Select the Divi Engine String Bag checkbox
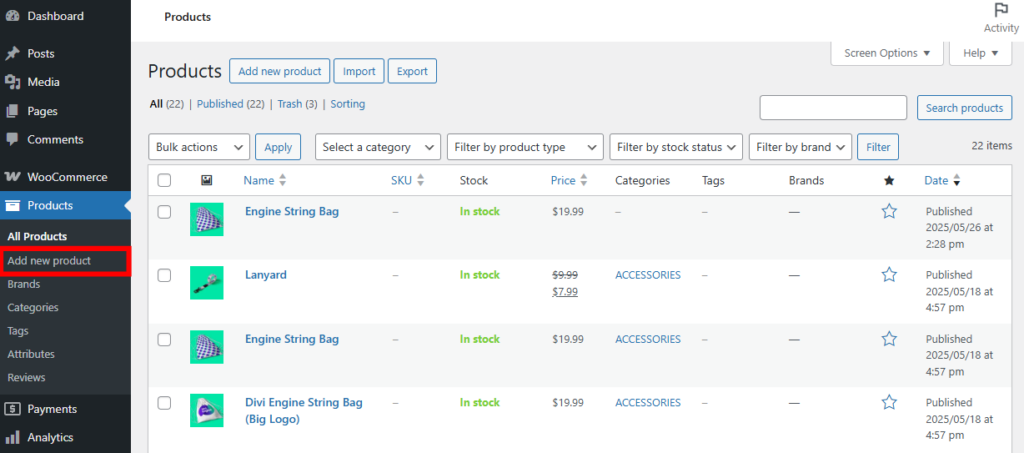 click(165, 403)
